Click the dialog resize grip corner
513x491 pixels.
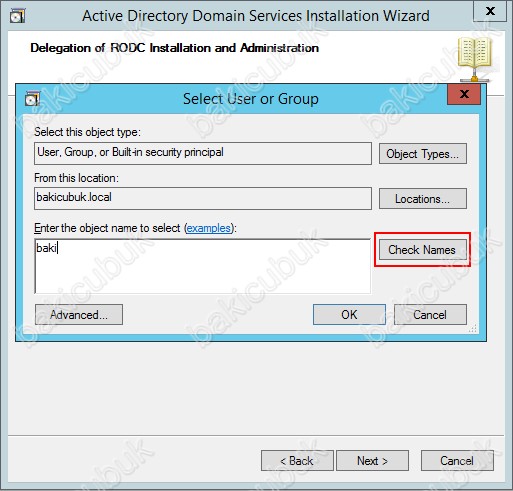(473, 329)
